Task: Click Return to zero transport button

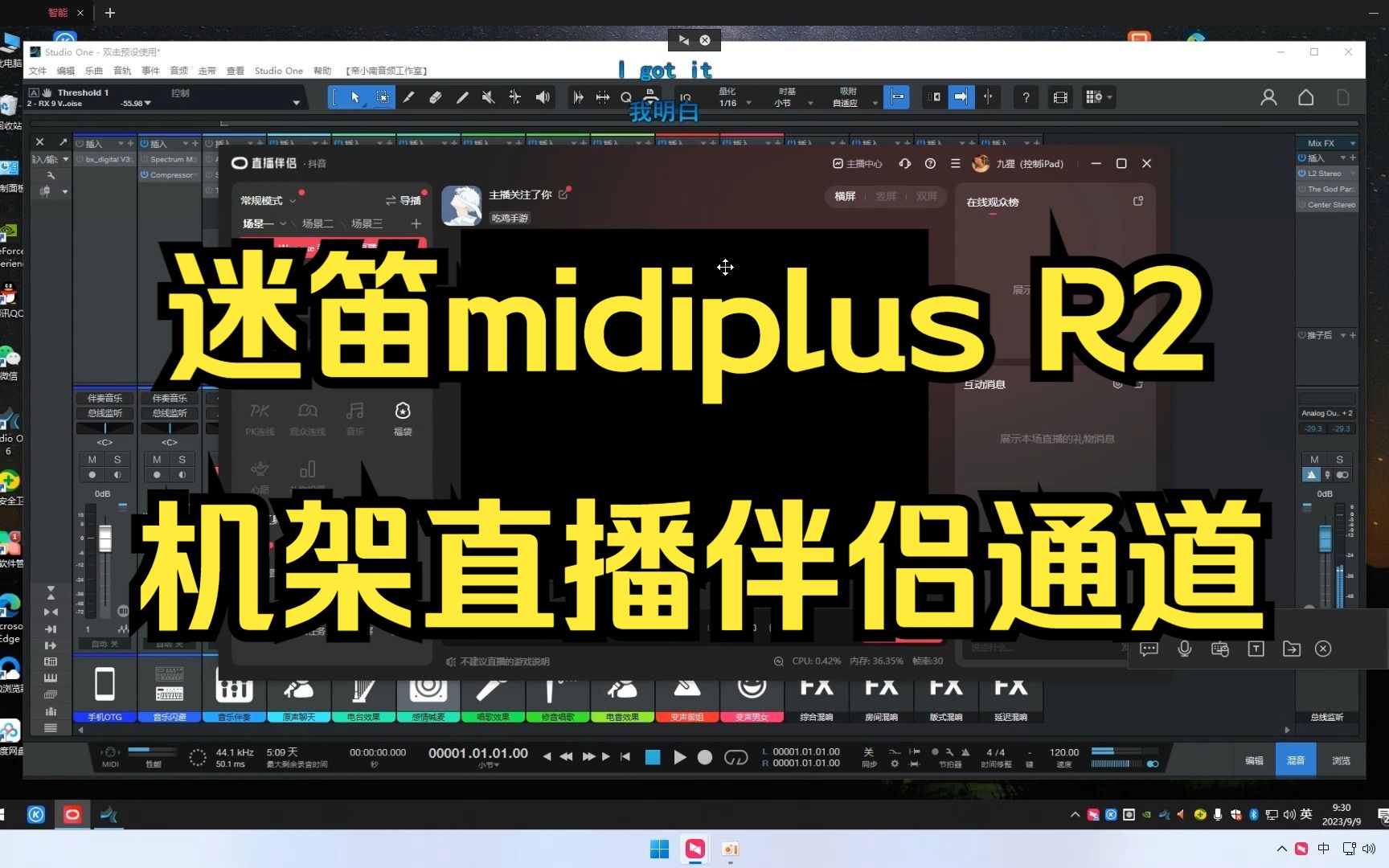Action: [x=625, y=756]
